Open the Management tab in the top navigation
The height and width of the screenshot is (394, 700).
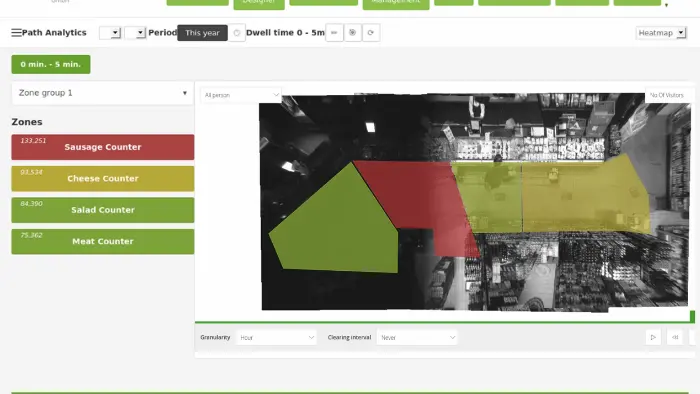pos(396,4)
